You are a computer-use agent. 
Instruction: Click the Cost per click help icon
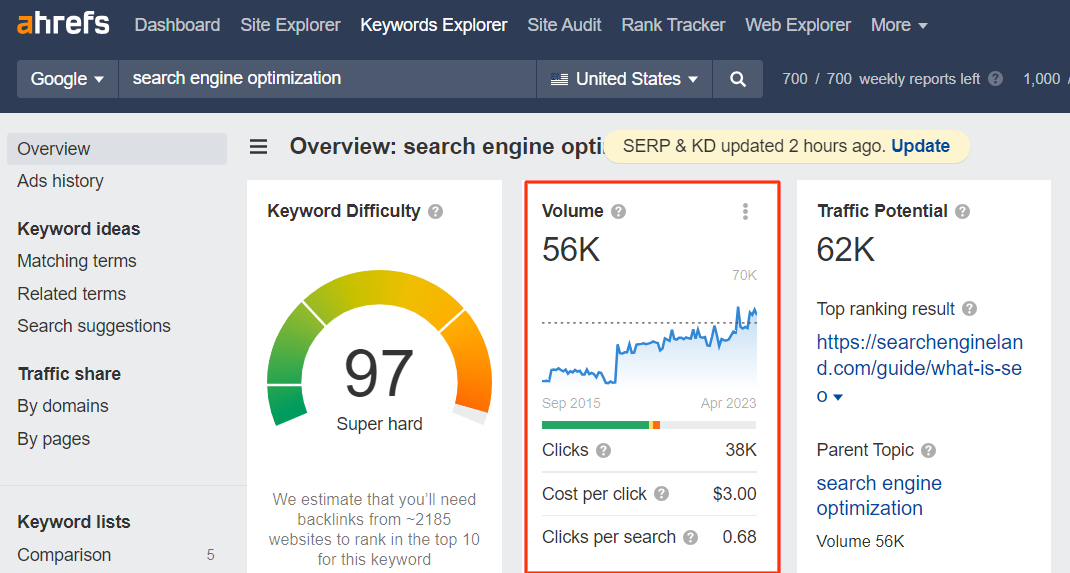coord(661,494)
